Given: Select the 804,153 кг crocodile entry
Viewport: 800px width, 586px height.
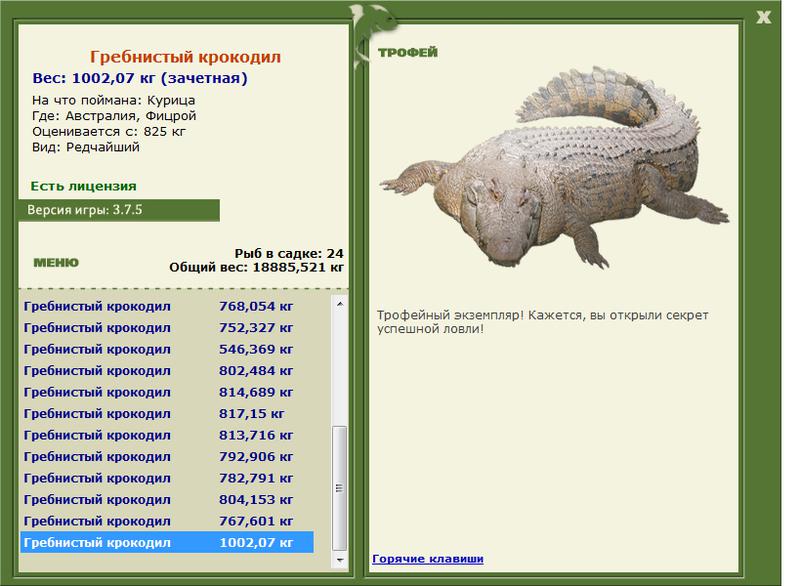Looking at the screenshot, I should tap(167, 499).
